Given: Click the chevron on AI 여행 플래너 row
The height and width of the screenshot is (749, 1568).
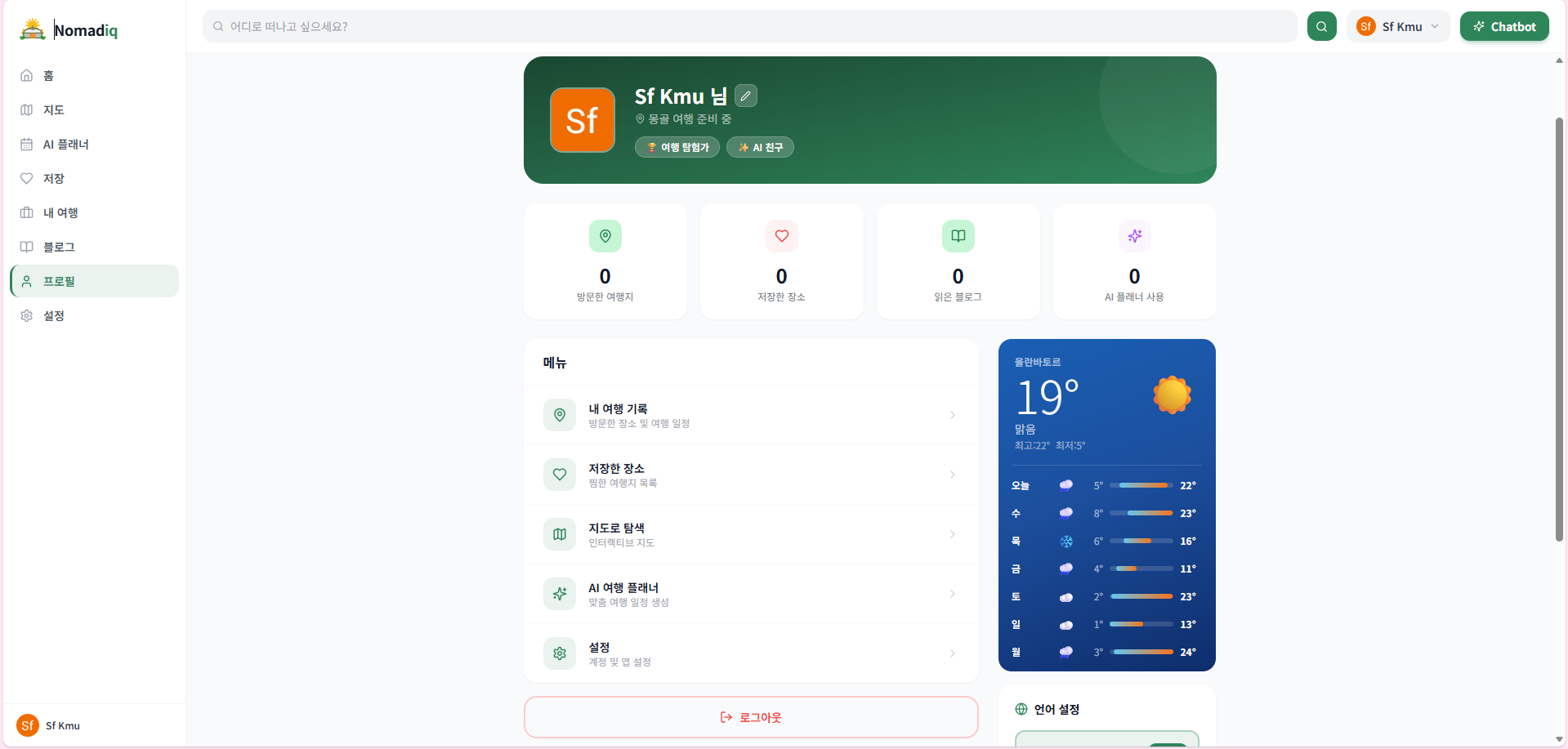Looking at the screenshot, I should tap(953, 594).
